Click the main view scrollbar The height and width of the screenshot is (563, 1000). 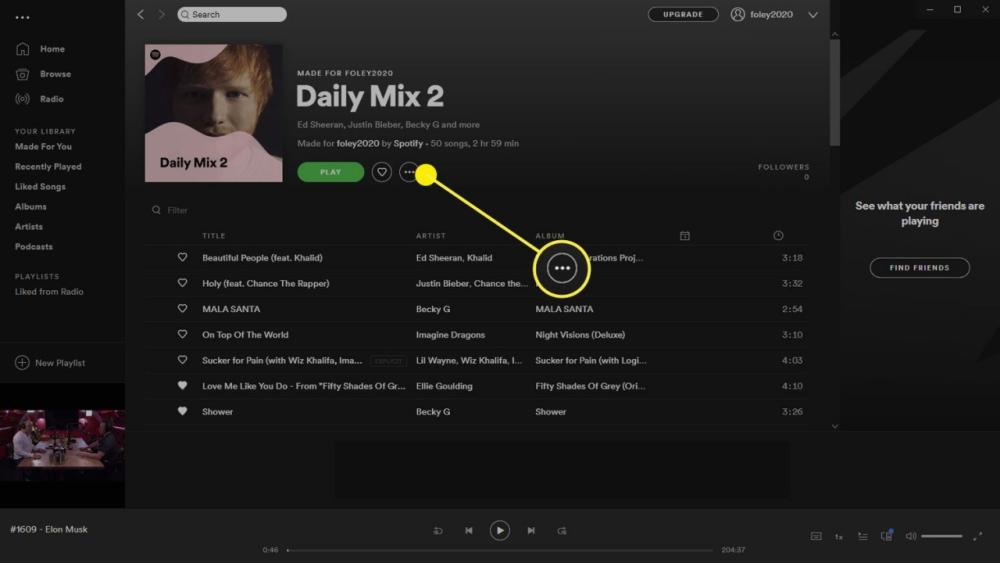tap(835, 92)
